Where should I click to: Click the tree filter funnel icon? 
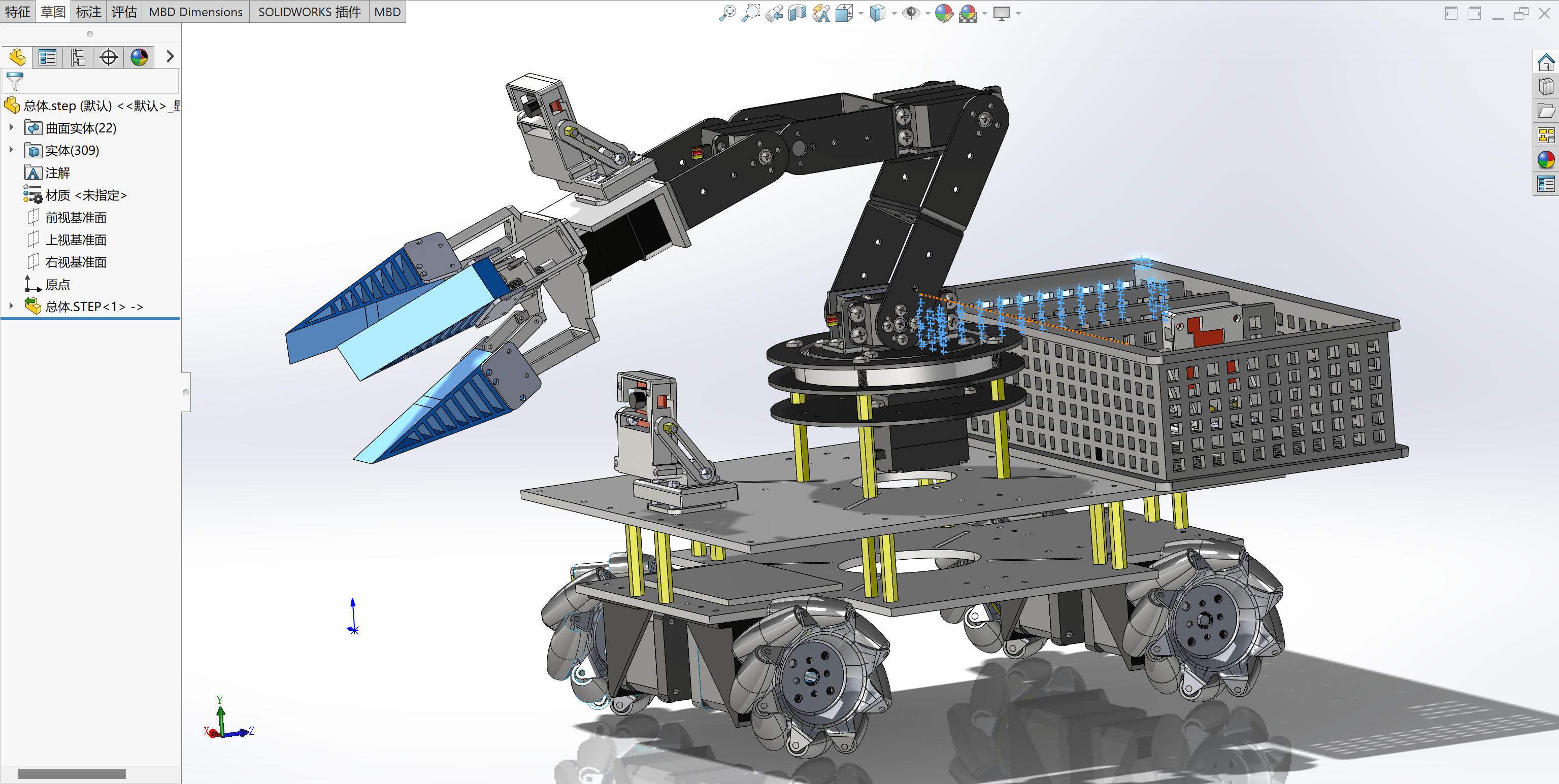coord(15,81)
